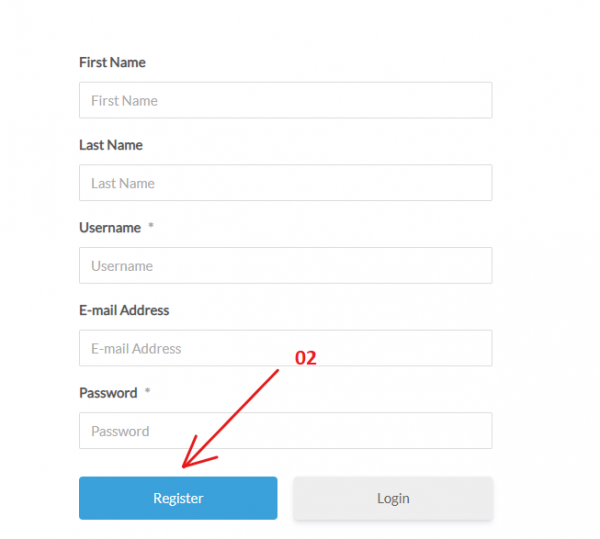Click the gray First Name placeholder text
Viewport: 600px width, 539px height.
coord(124,100)
